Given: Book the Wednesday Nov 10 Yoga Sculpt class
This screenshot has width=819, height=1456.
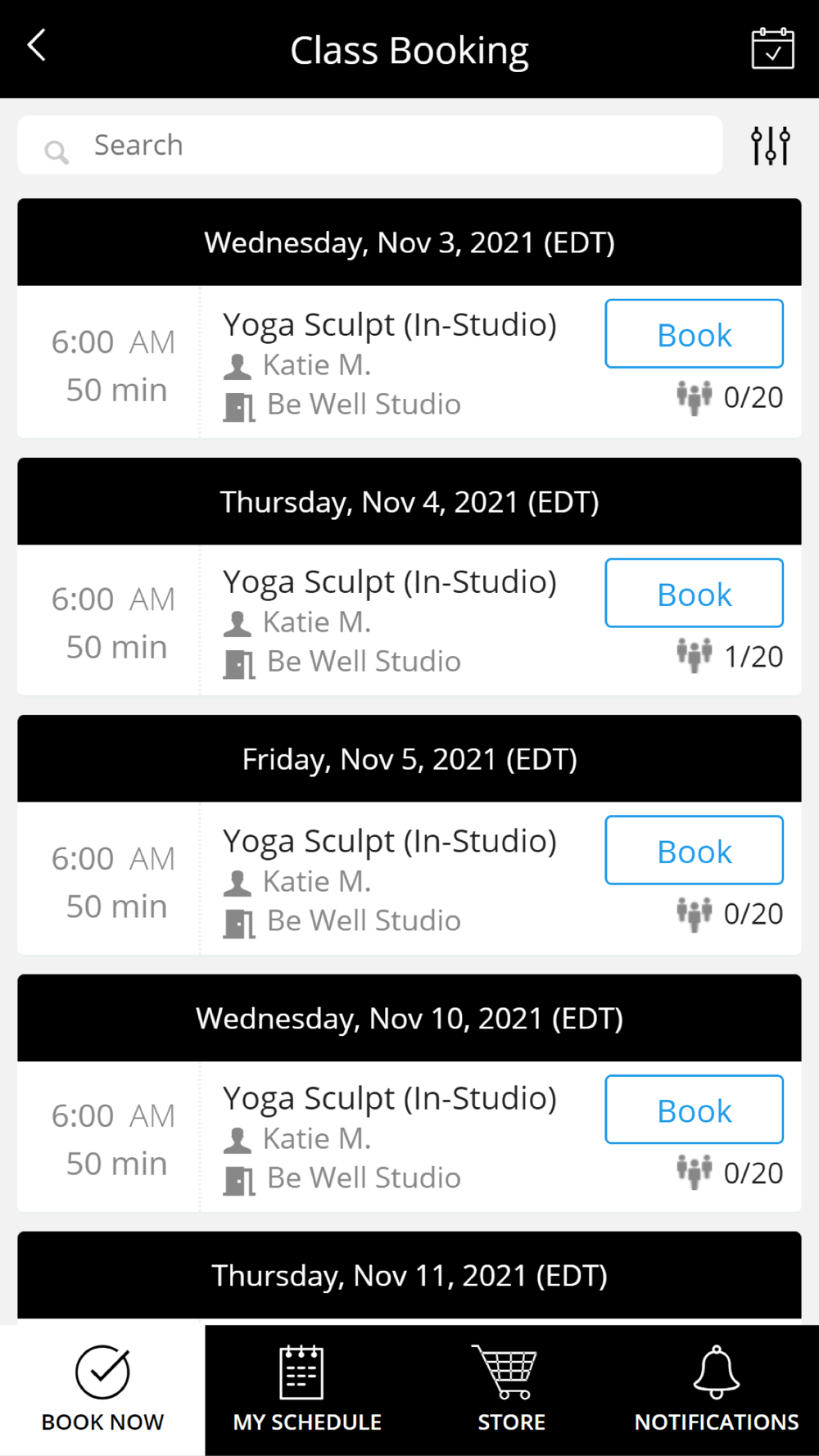Looking at the screenshot, I should (x=694, y=1110).
